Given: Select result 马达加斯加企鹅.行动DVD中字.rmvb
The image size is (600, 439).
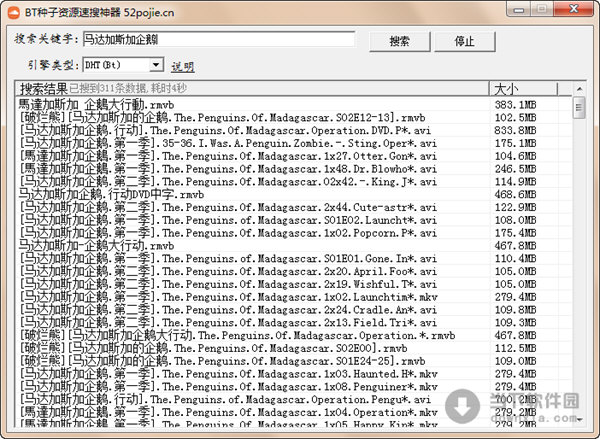Looking at the screenshot, I should pos(111,194).
